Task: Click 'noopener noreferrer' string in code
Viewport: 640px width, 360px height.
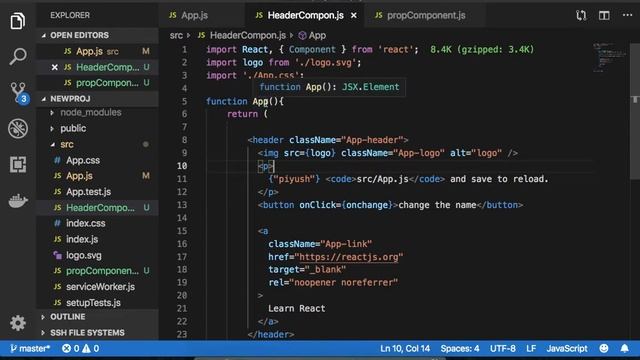Action: click(x=346, y=282)
